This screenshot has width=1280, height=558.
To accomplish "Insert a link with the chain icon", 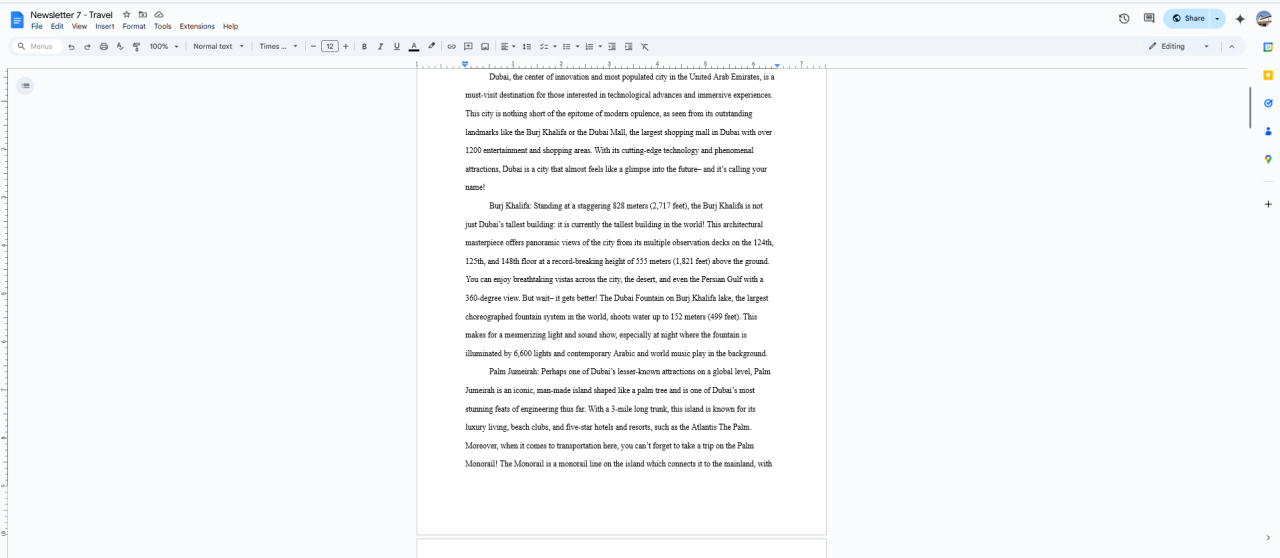I will click(452, 47).
